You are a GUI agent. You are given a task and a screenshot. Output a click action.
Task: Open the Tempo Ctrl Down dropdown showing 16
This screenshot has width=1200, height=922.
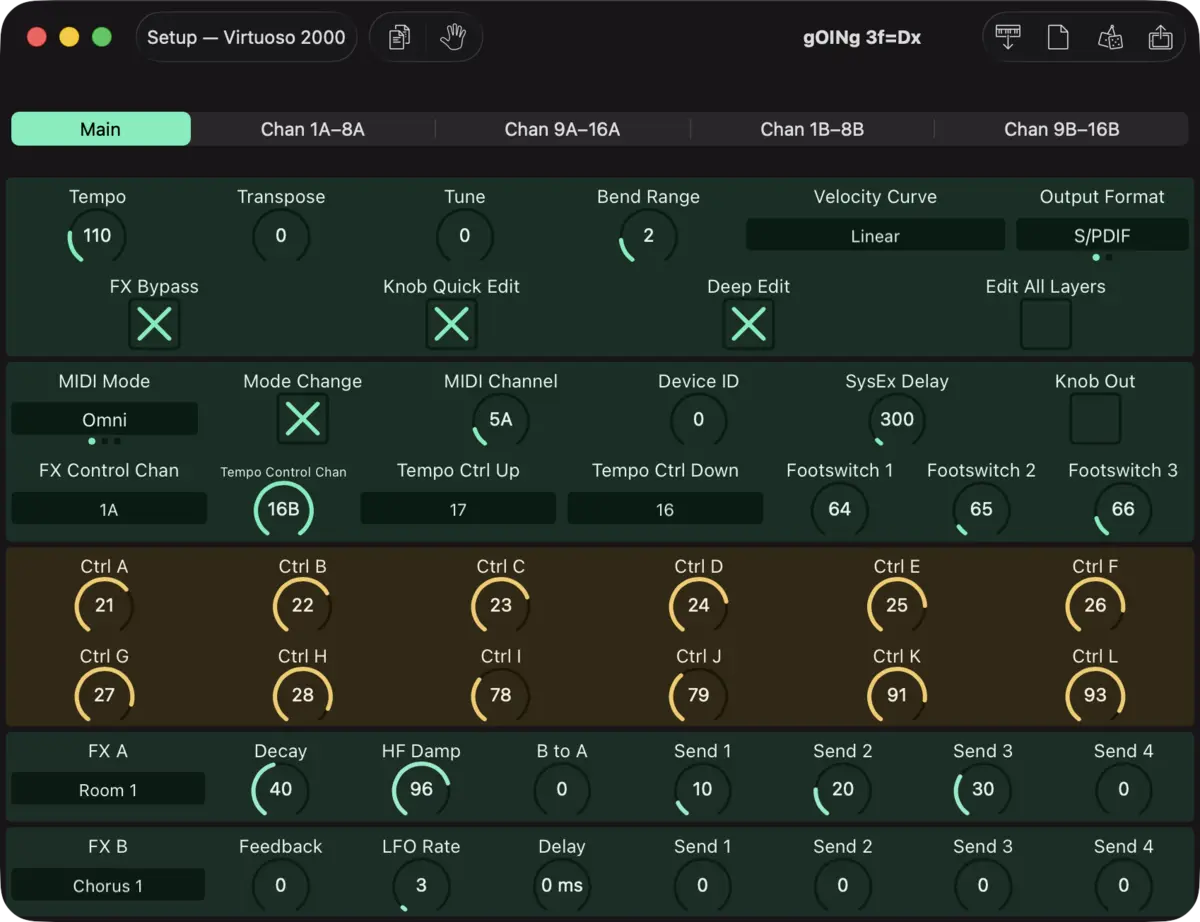tap(665, 509)
